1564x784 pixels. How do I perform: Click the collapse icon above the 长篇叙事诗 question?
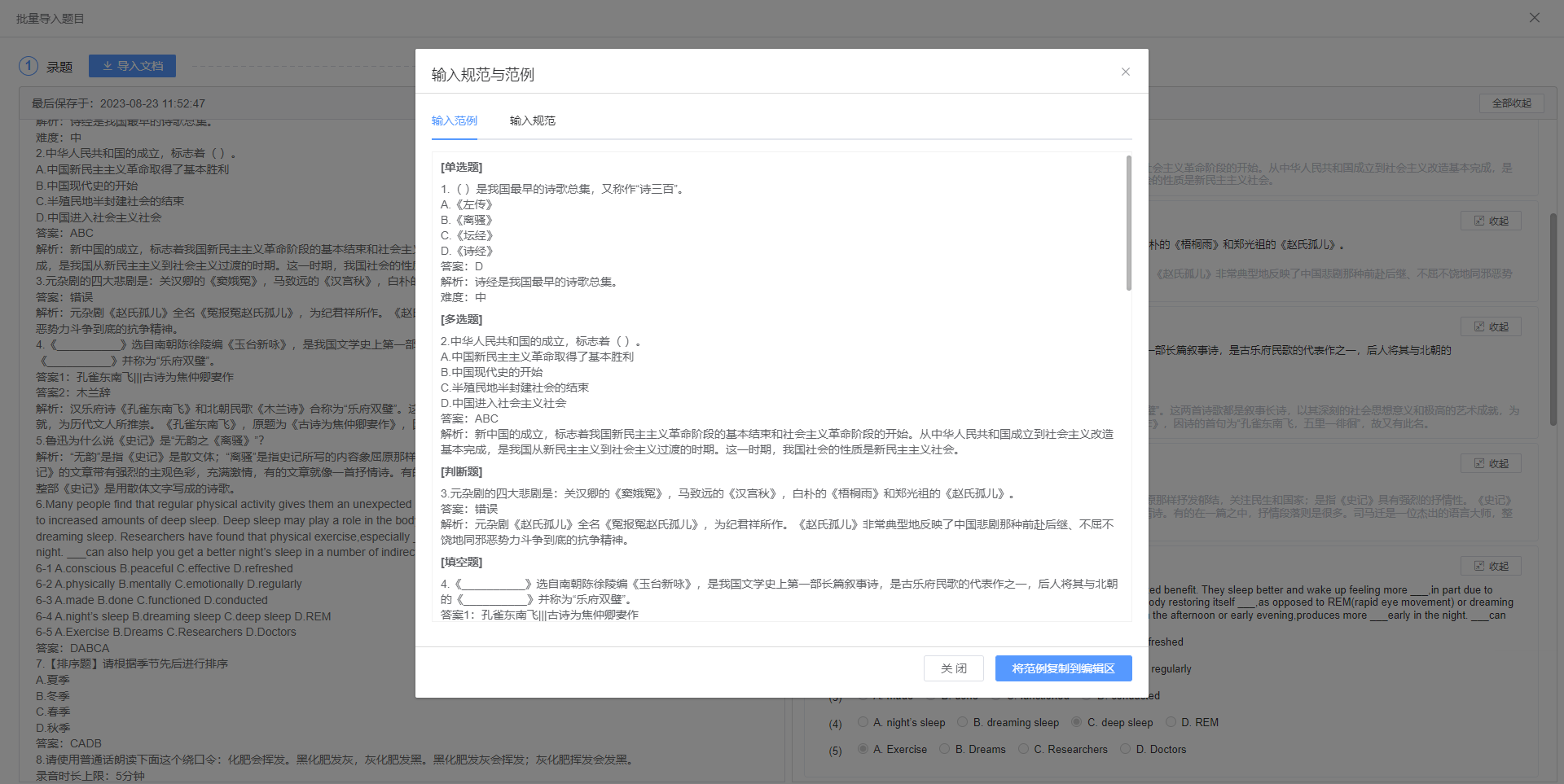tap(1478, 326)
